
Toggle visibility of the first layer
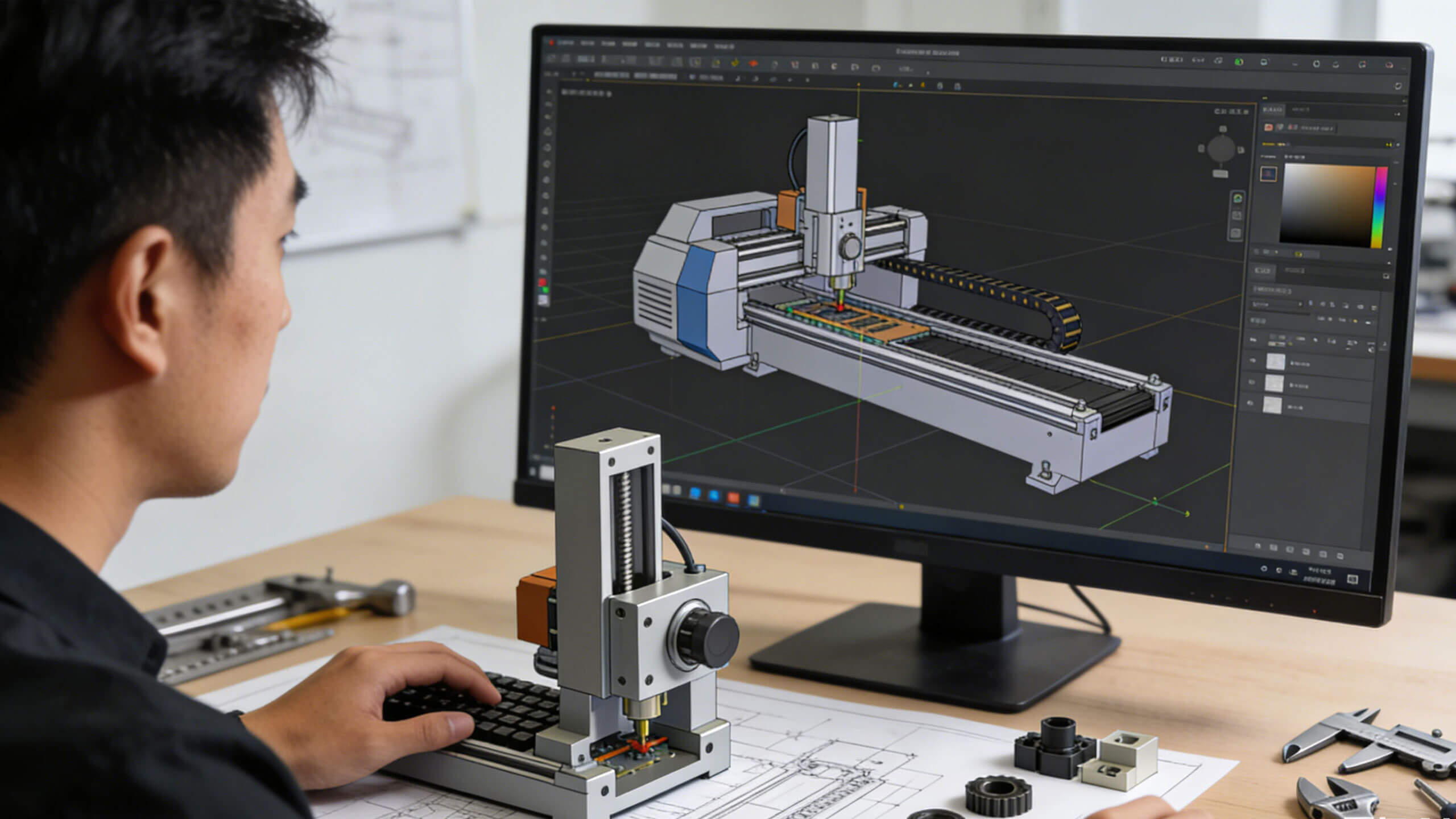(1252, 361)
